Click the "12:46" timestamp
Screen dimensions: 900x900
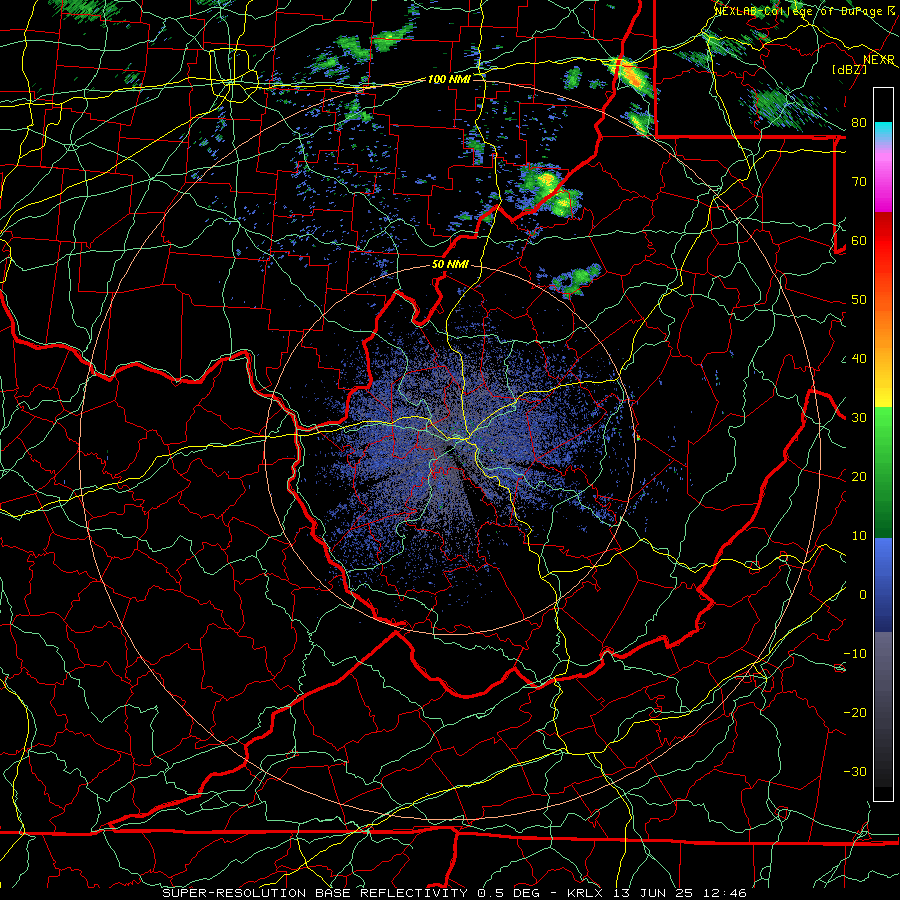pos(723,893)
